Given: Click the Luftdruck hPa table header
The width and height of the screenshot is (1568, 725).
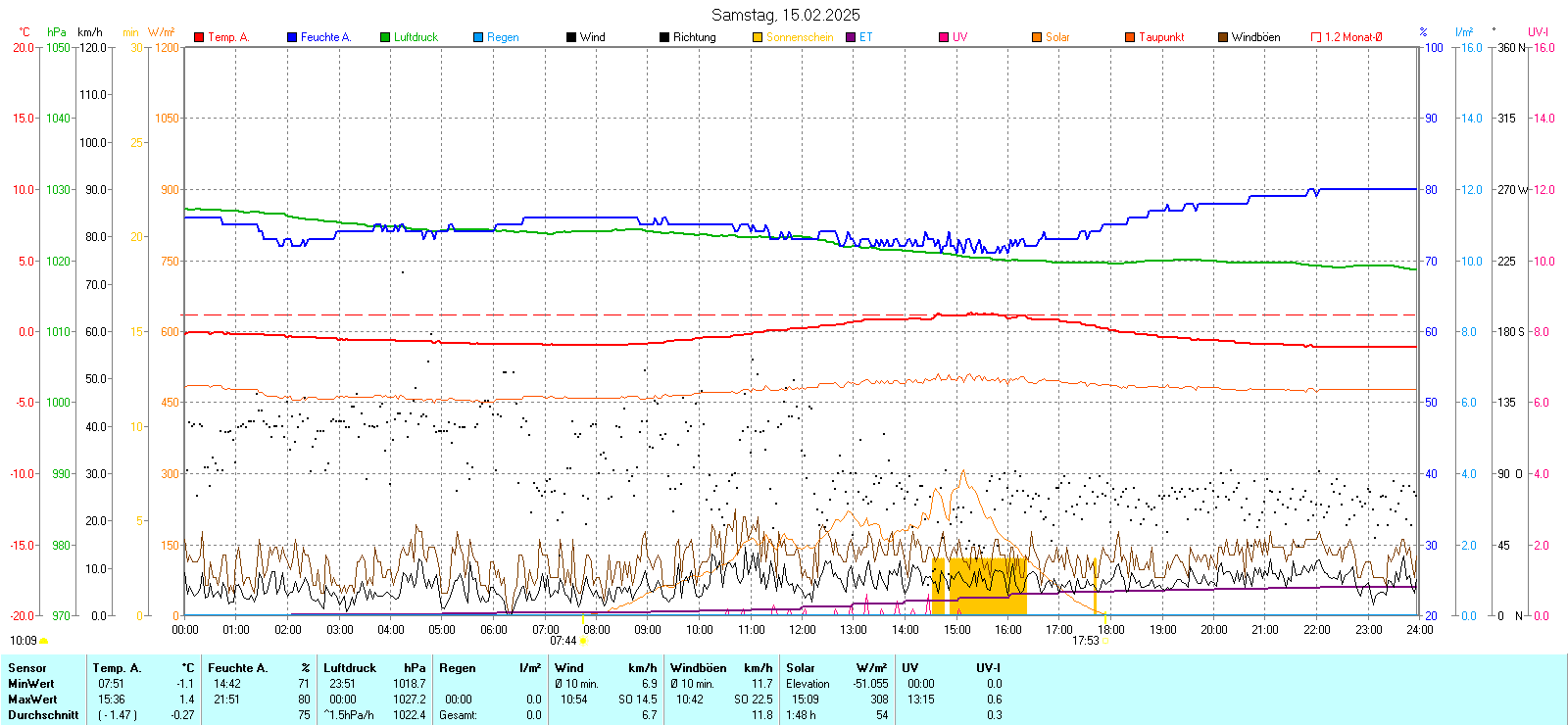Looking at the screenshot, I should (374, 668).
